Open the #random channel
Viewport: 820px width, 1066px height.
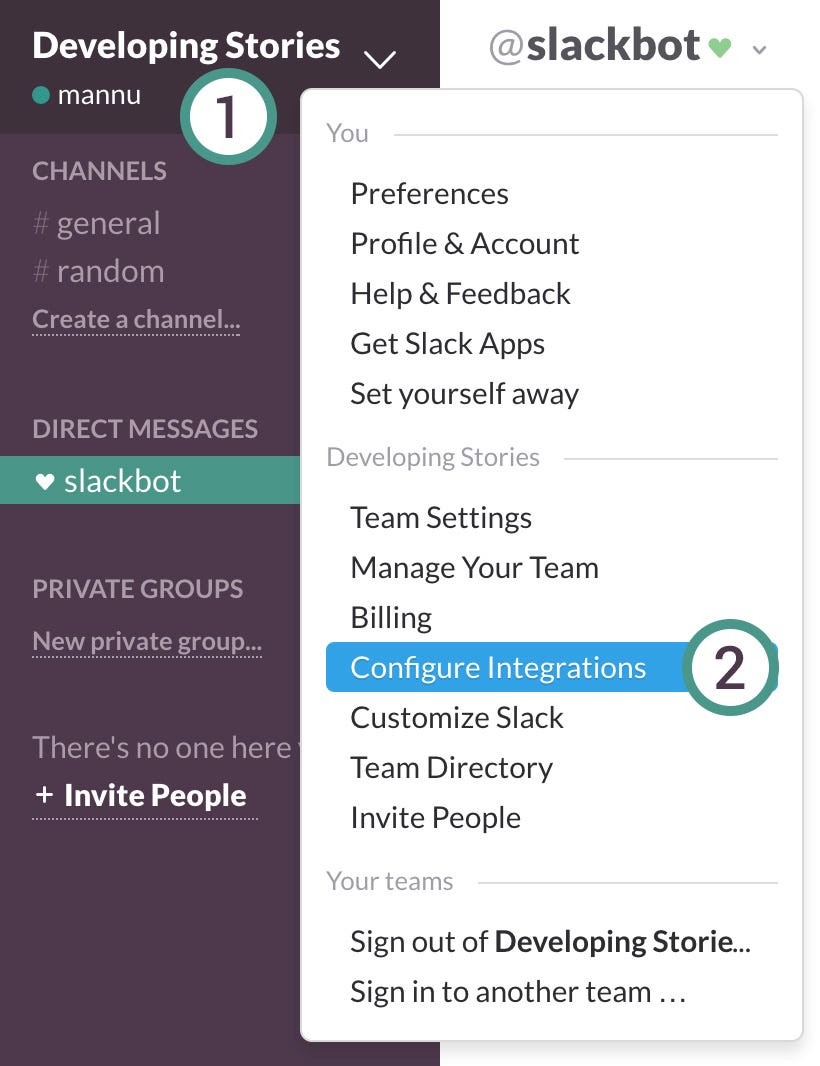pos(99,271)
